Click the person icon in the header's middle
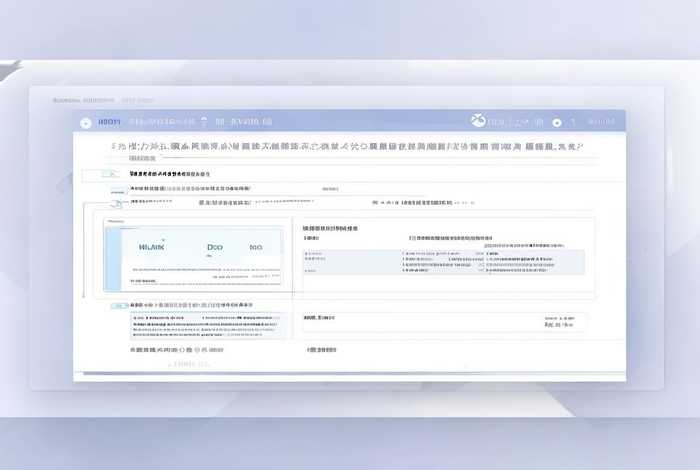Image resolution: width=700 pixels, height=470 pixels. (205, 122)
